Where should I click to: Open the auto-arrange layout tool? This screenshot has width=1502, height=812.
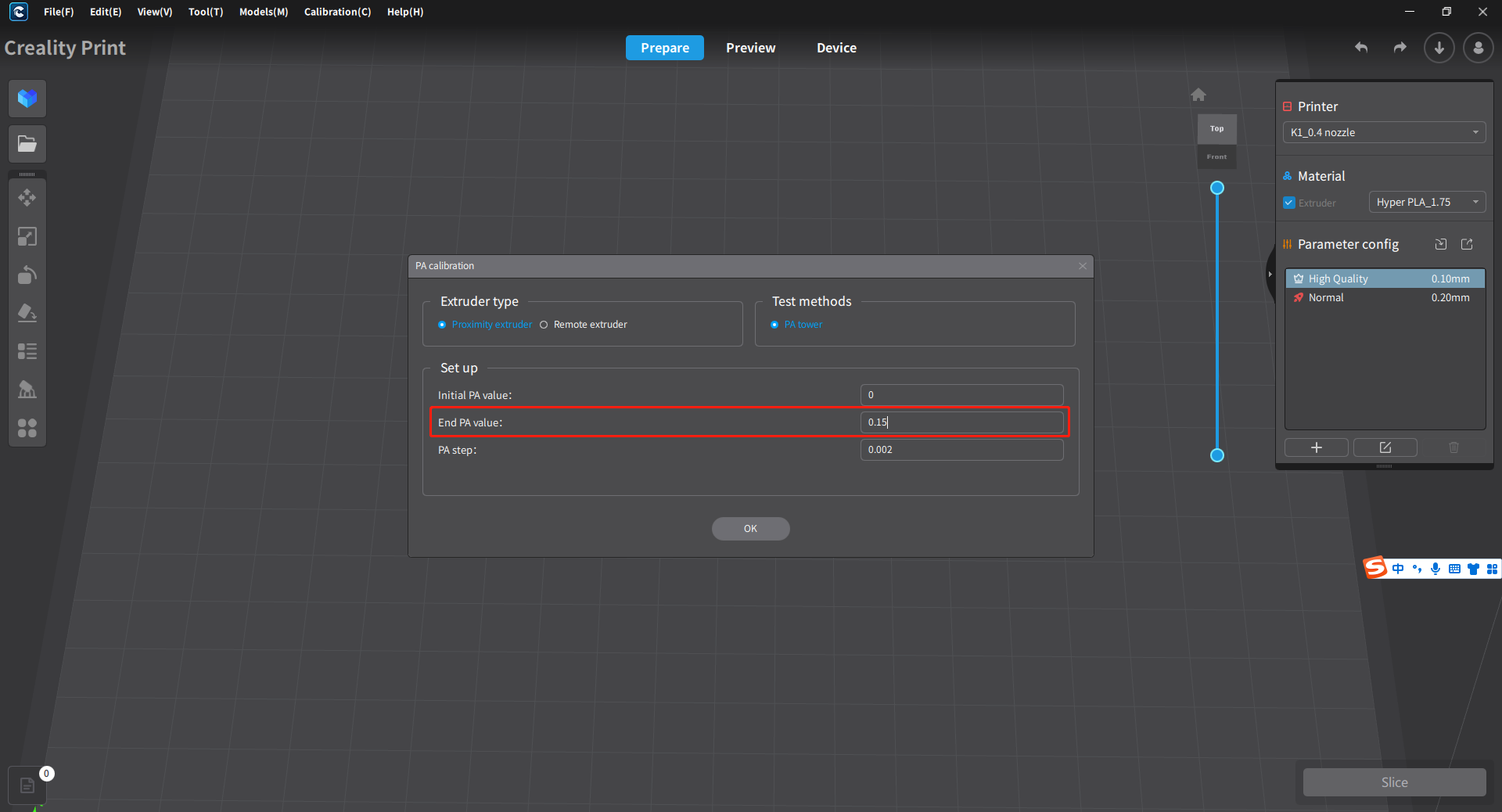pos(27,428)
